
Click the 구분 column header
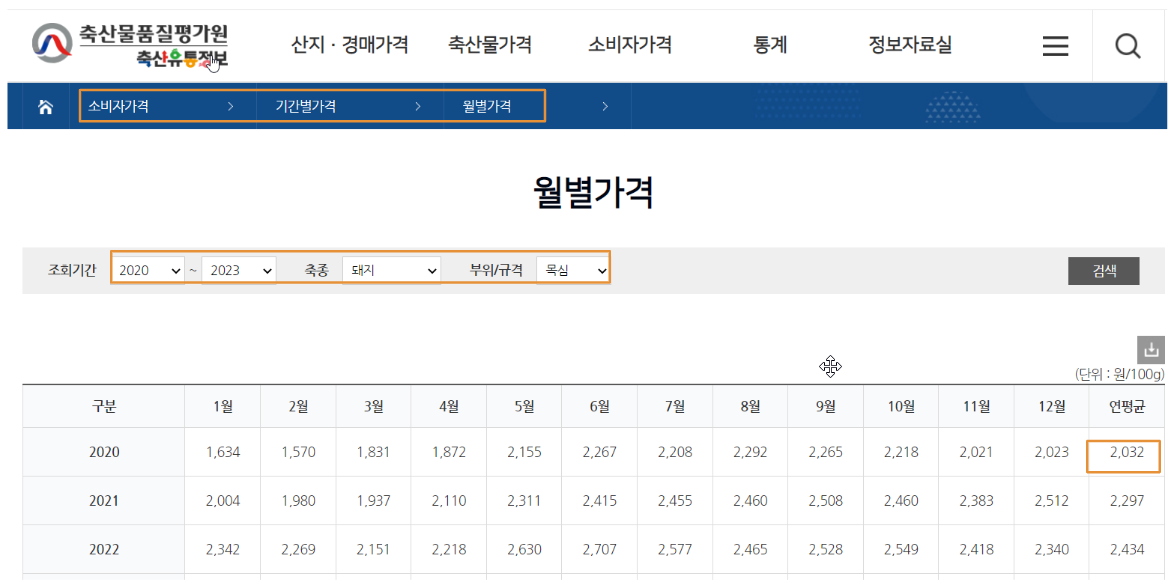pyautogui.click(x=104, y=406)
